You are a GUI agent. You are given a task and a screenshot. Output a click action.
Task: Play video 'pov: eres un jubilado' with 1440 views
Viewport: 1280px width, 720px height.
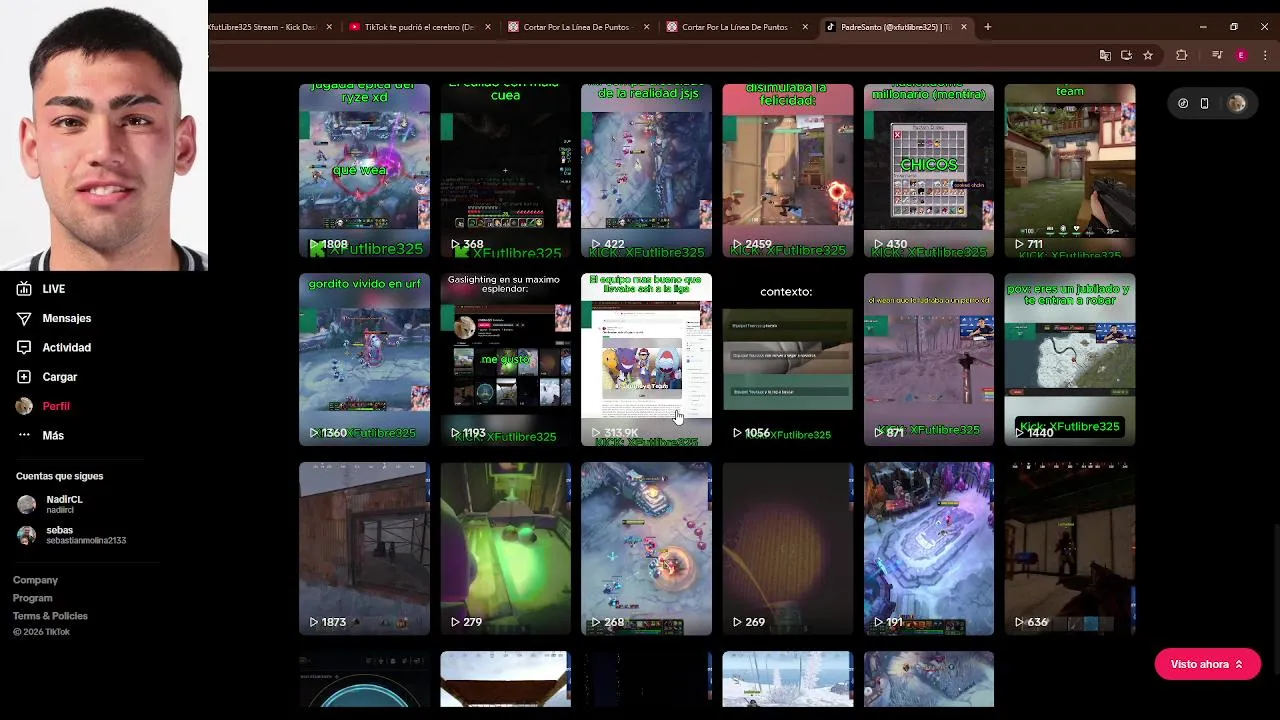pyautogui.click(x=1070, y=359)
